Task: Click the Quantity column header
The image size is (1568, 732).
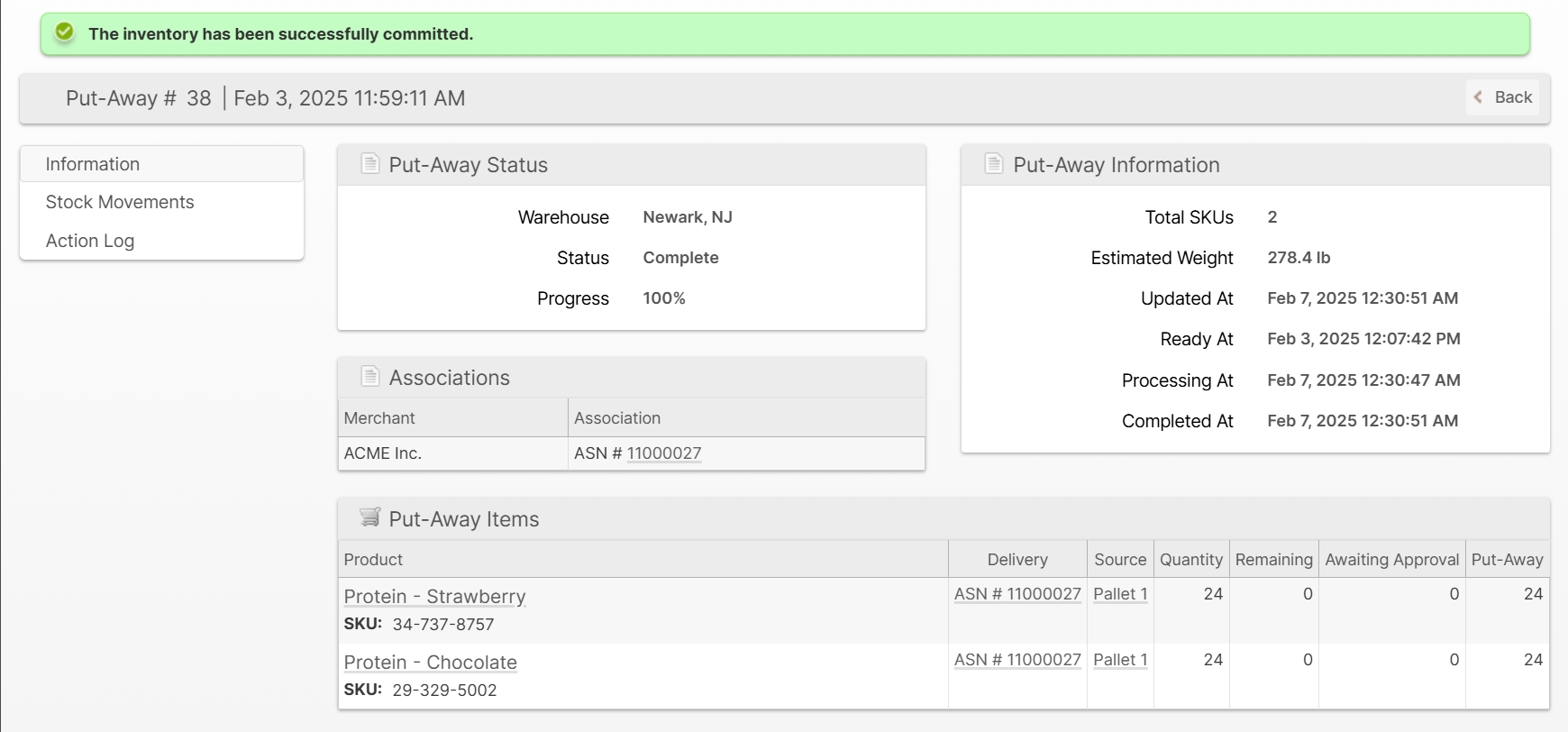Action: point(1190,560)
